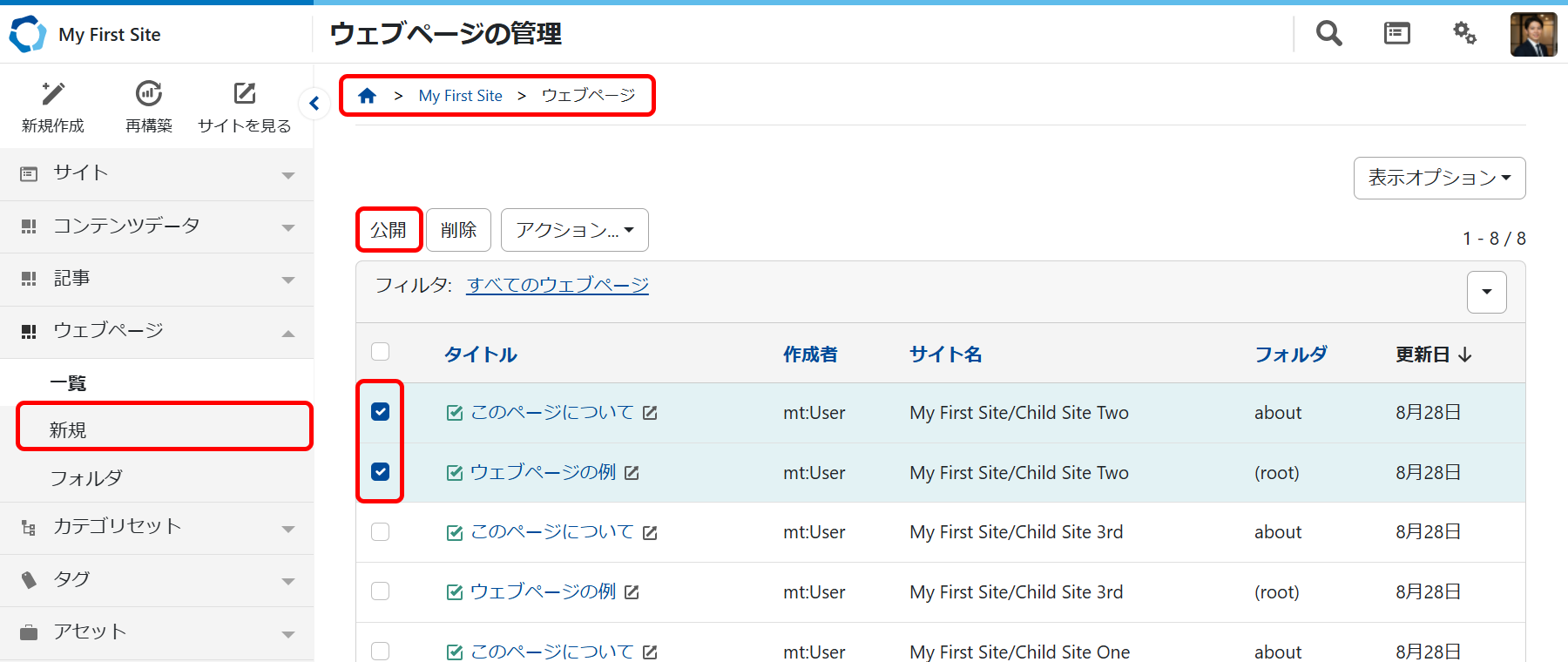1568x662 pixels.
Task: Click the home icon in breadcrumb
Action: point(368,96)
